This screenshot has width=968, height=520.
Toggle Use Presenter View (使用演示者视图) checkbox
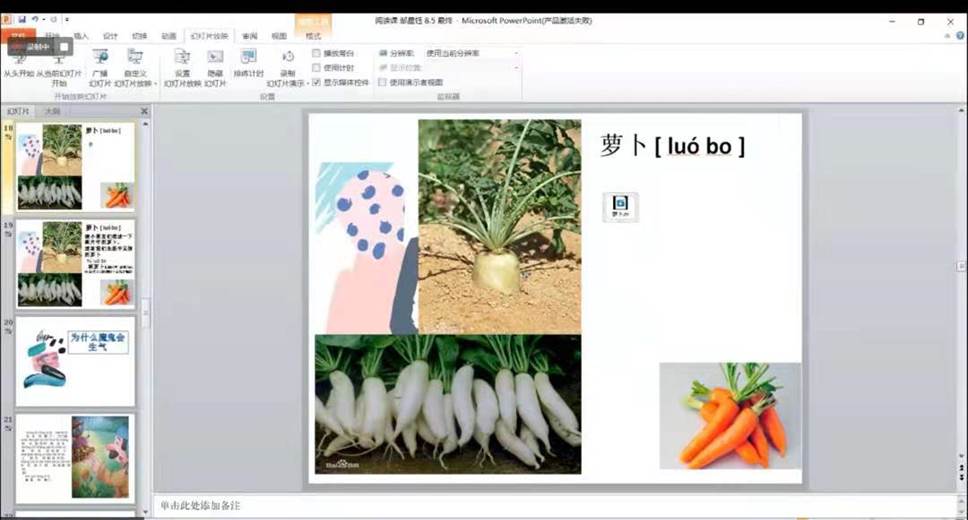click(x=382, y=82)
